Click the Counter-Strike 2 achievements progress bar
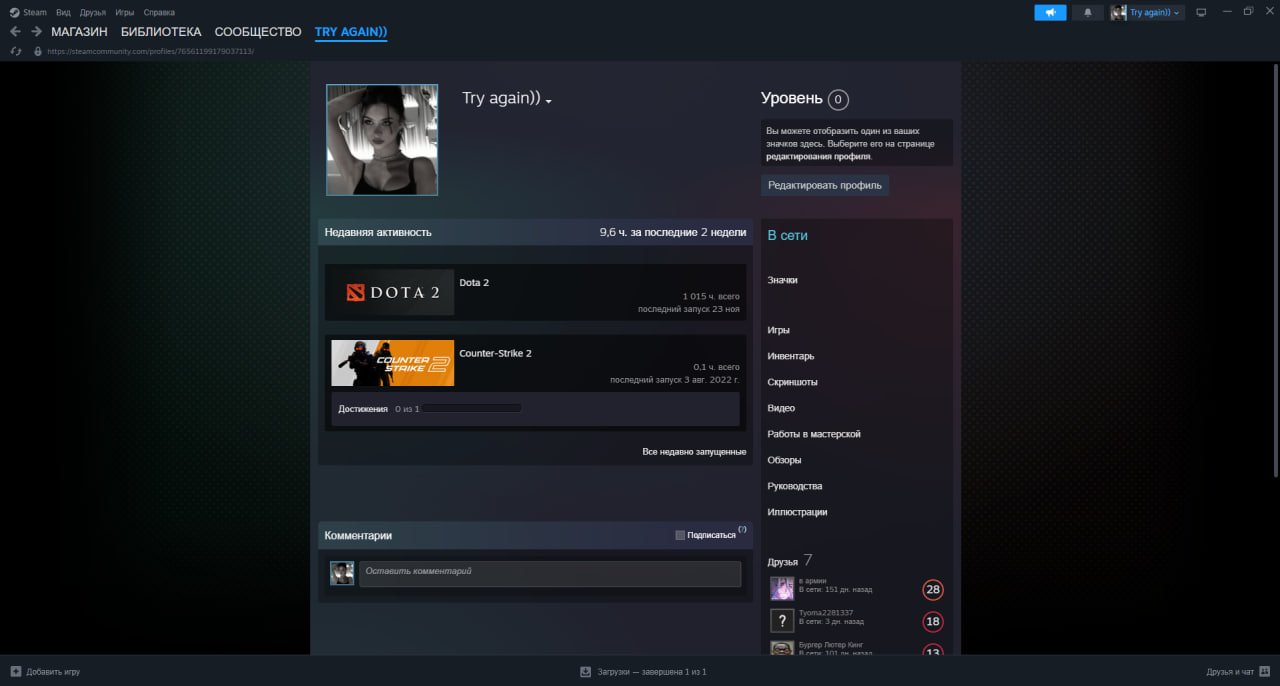This screenshot has width=1280, height=686. 472,409
